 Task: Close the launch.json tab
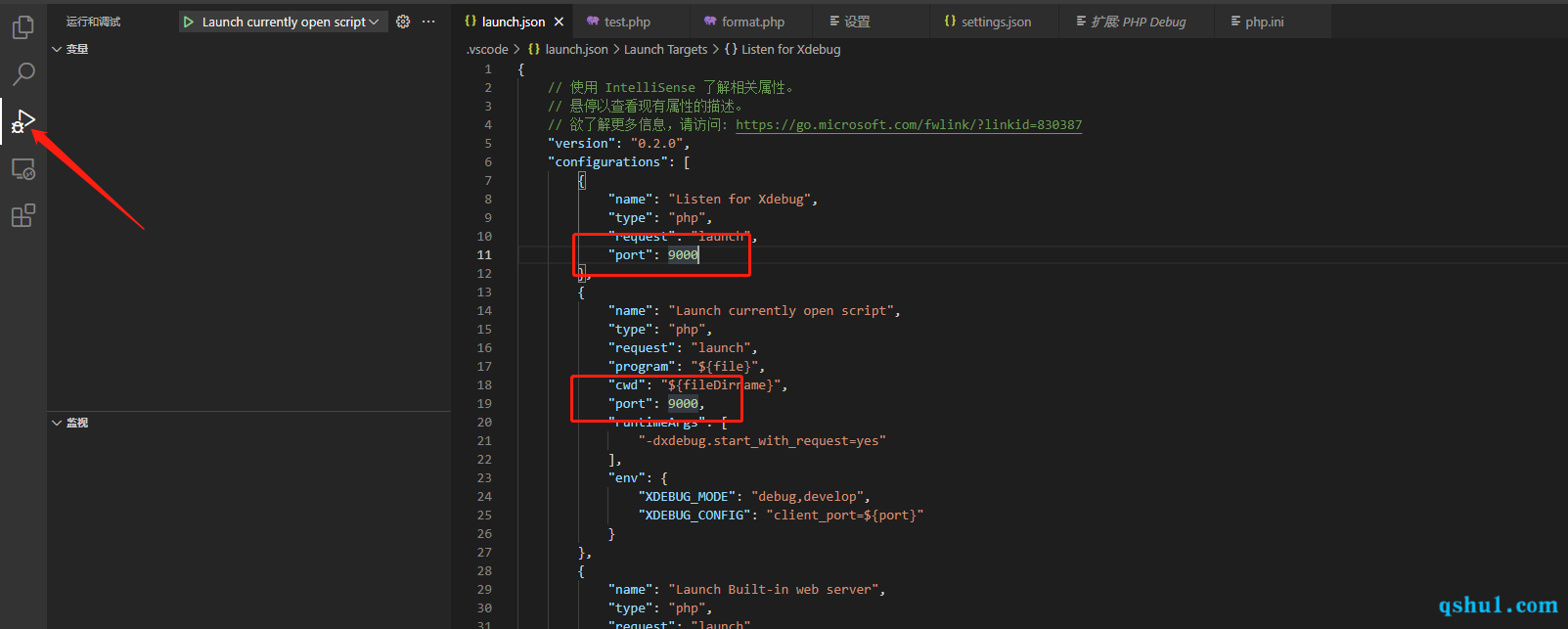(x=559, y=22)
